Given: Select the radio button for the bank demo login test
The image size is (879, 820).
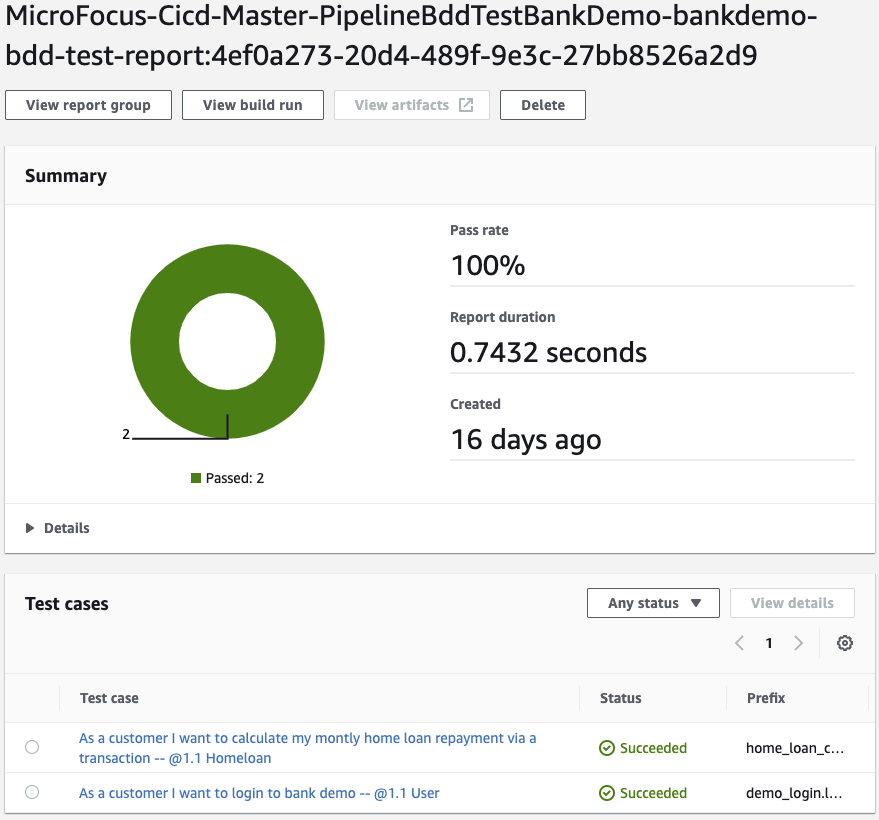Looking at the screenshot, I should [x=31, y=792].
